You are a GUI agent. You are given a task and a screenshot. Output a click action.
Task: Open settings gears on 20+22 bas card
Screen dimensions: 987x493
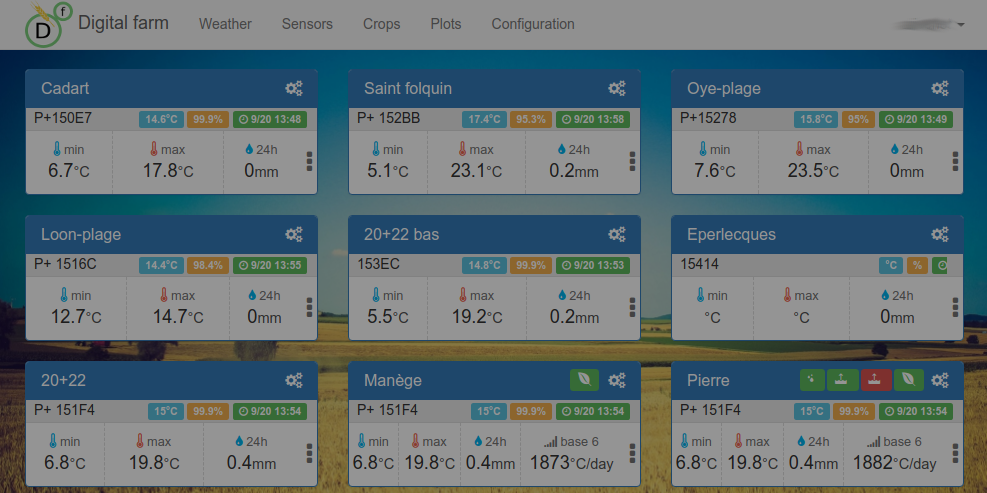pyautogui.click(x=617, y=235)
